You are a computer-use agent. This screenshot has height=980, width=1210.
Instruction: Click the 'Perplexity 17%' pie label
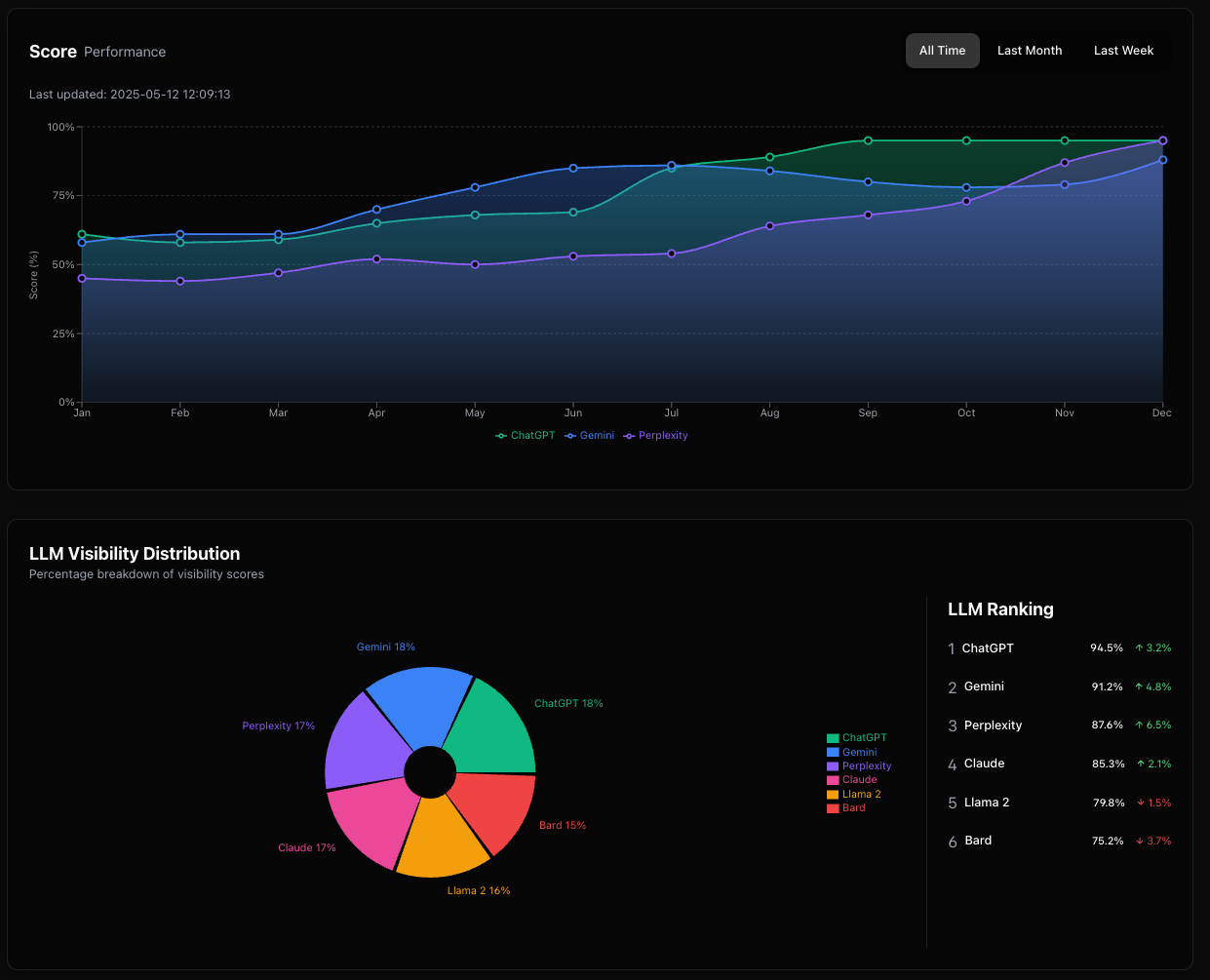coord(279,725)
